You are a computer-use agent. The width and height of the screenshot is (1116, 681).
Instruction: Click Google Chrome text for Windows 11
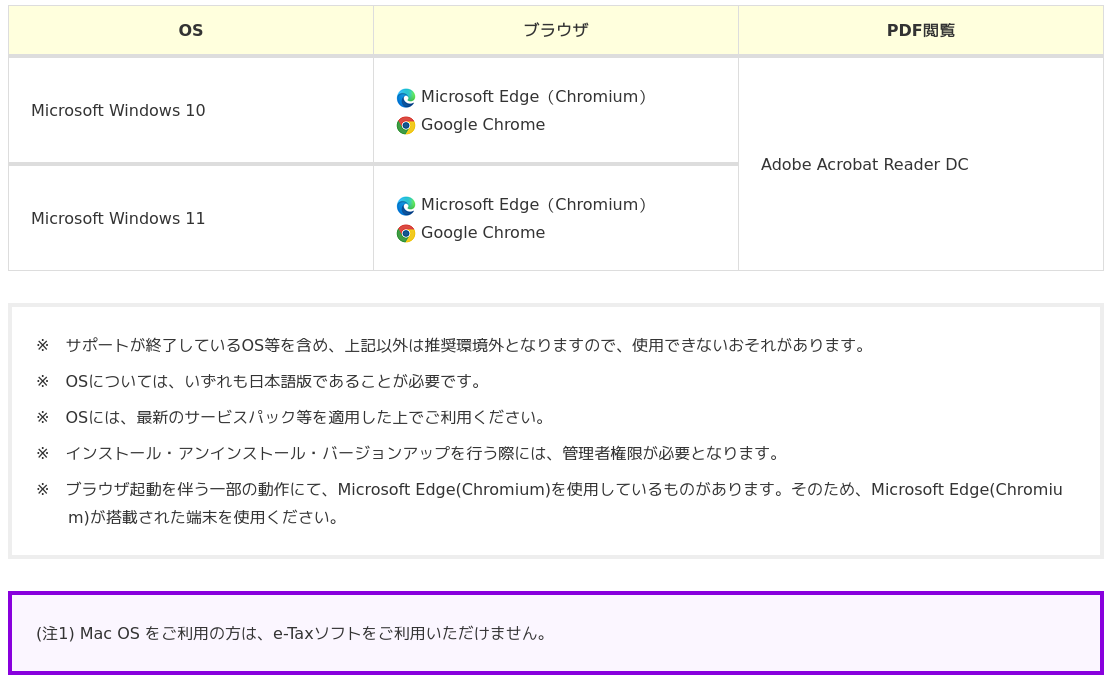click(x=483, y=233)
